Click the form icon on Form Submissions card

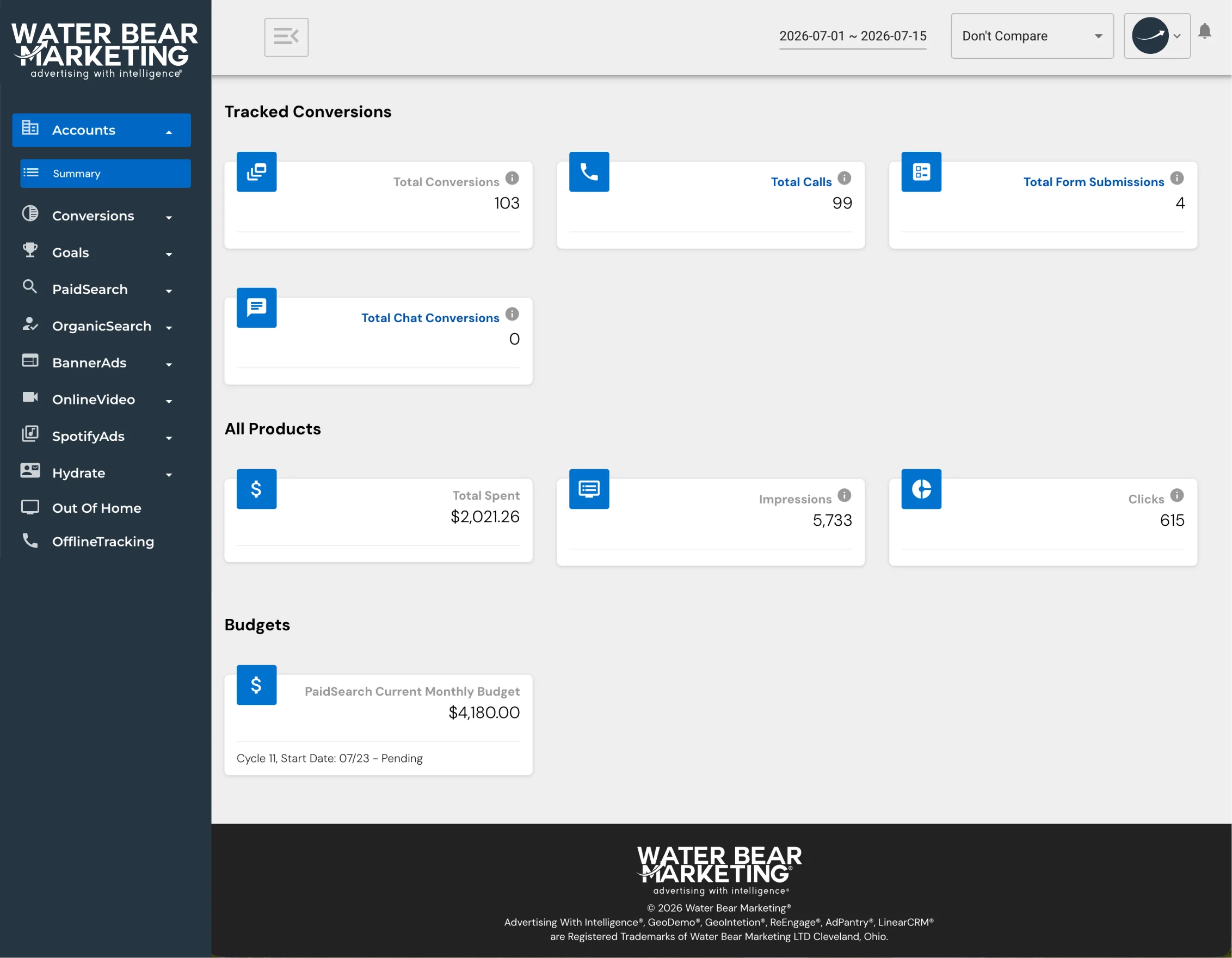(921, 172)
